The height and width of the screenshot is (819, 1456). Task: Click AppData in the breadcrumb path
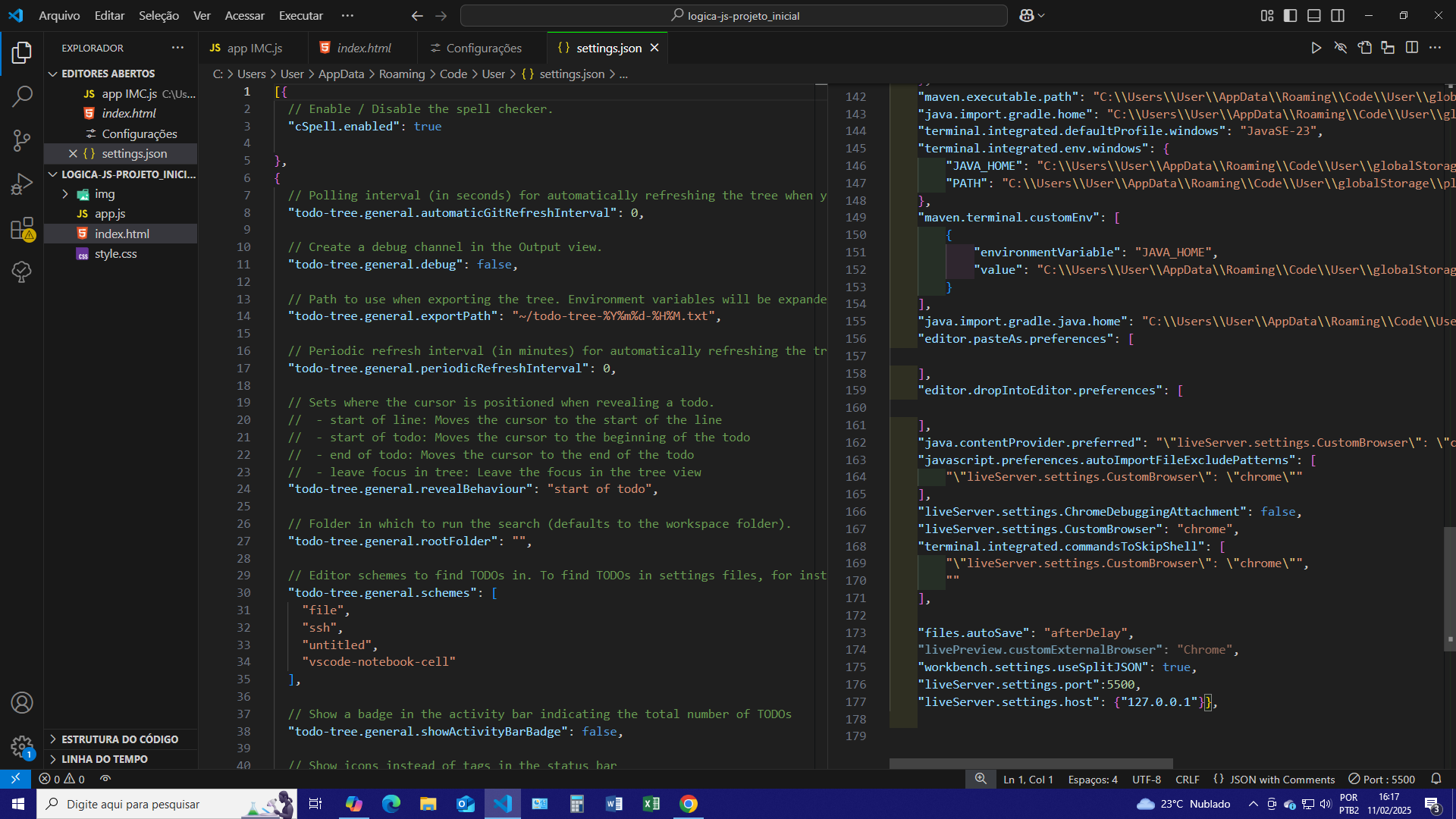click(x=341, y=74)
